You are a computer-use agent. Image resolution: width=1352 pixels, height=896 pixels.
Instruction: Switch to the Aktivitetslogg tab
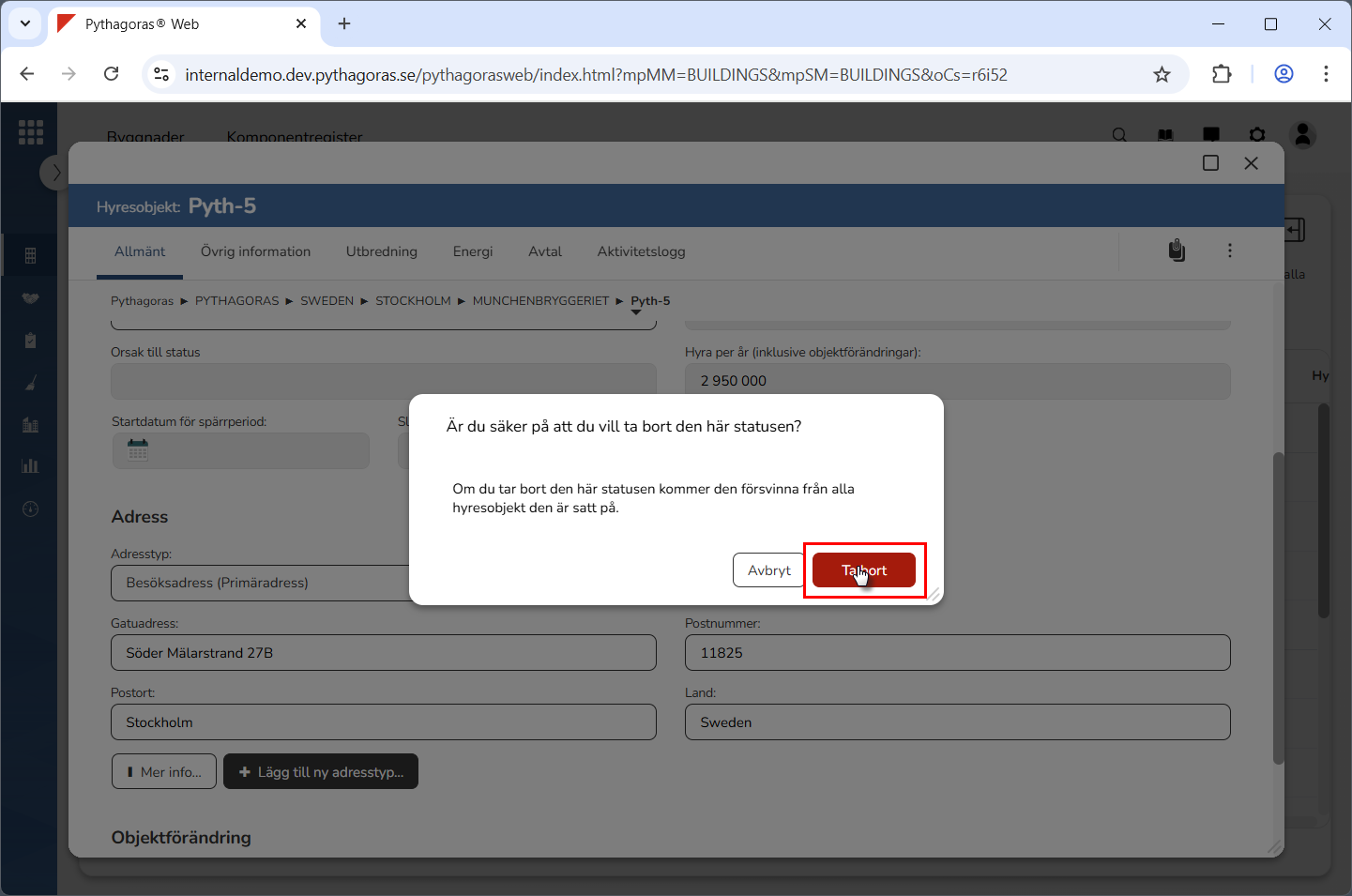641,251
